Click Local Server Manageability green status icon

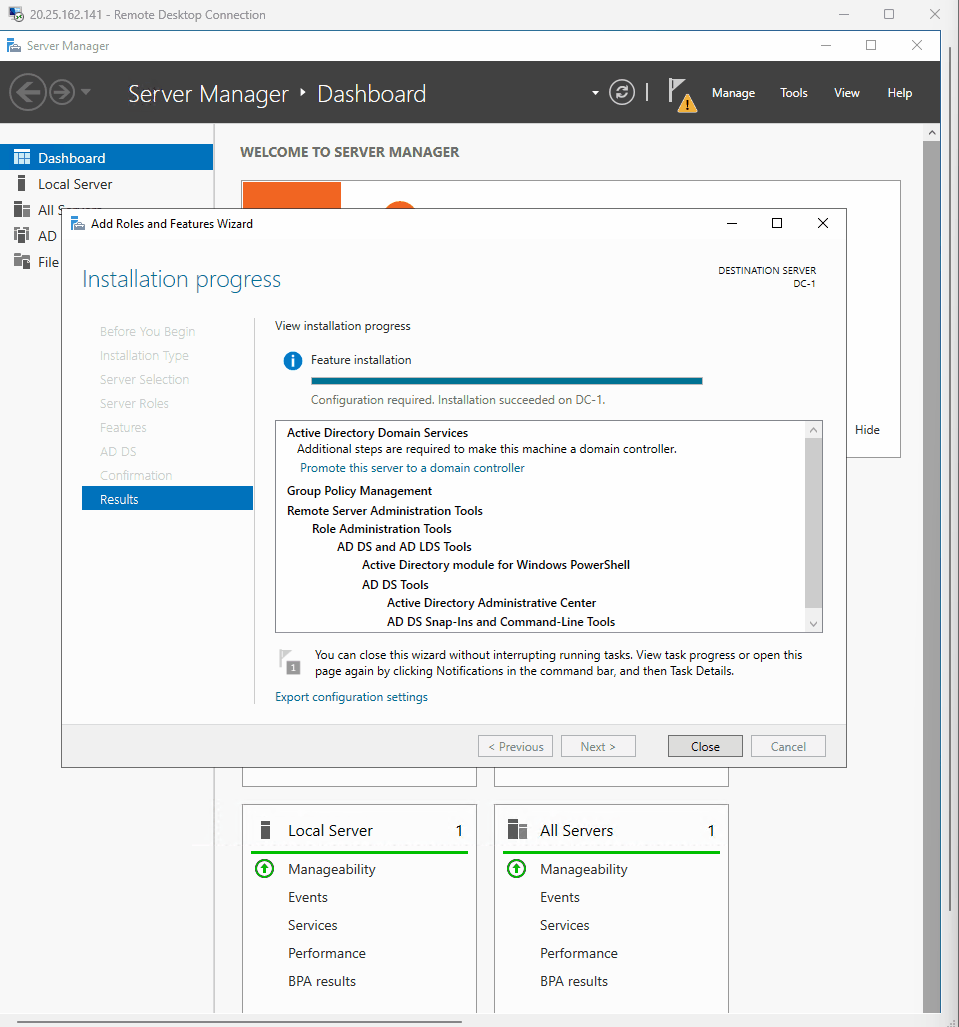tap(265, 869)
